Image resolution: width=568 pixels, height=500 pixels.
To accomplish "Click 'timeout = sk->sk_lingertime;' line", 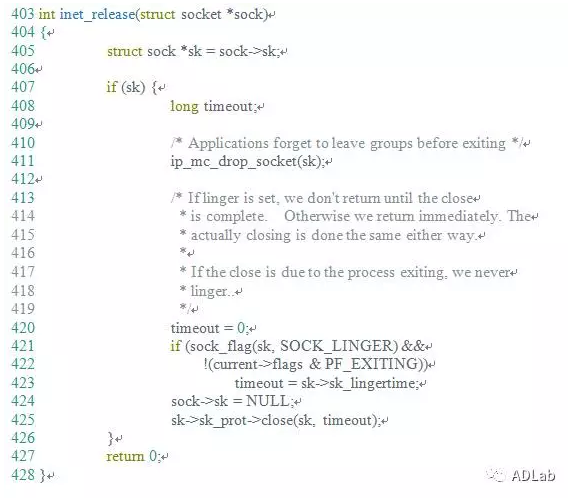I will [327, 383].
